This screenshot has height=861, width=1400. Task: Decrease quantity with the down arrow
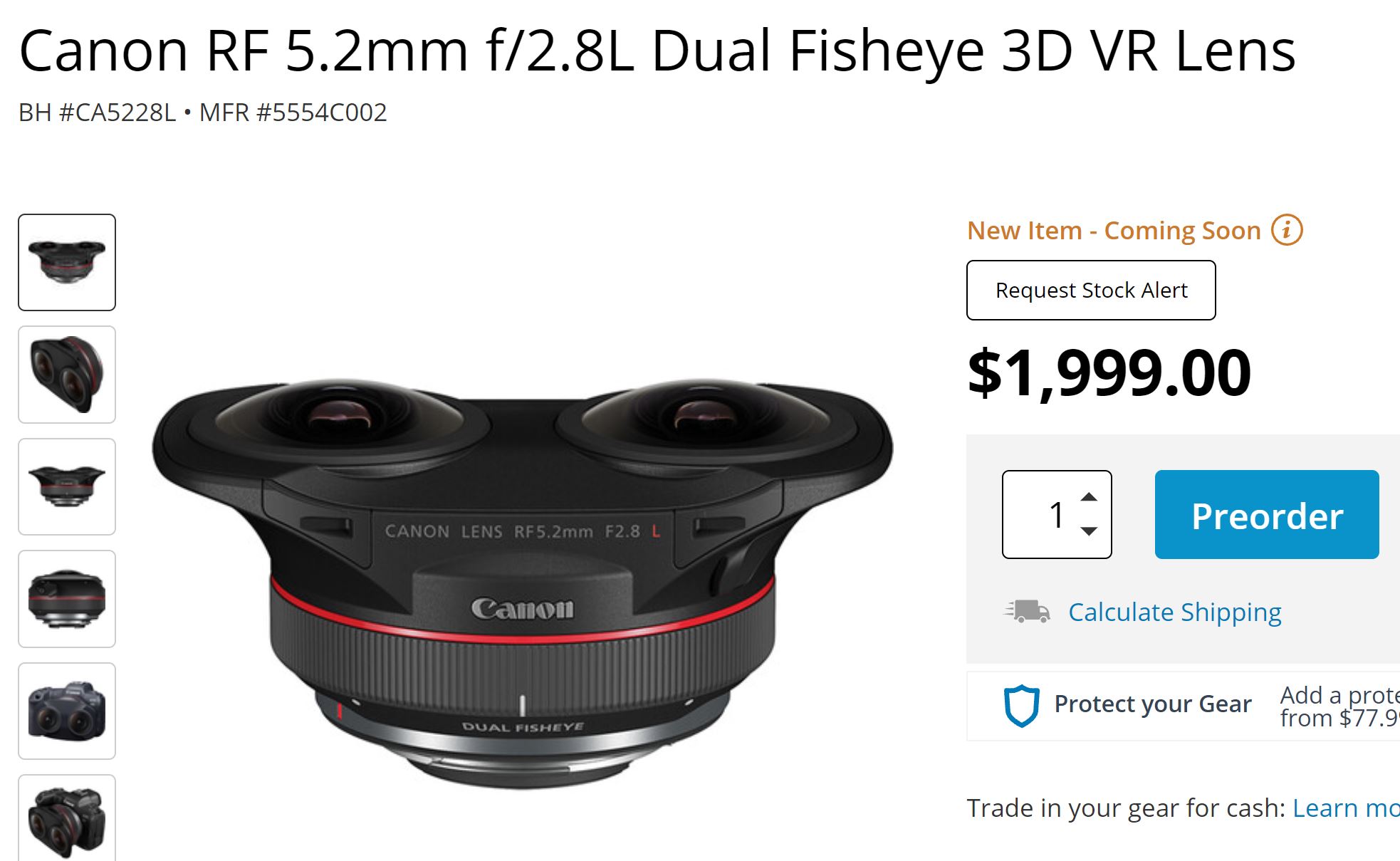pyautogui.click(x=1089, y=531)
